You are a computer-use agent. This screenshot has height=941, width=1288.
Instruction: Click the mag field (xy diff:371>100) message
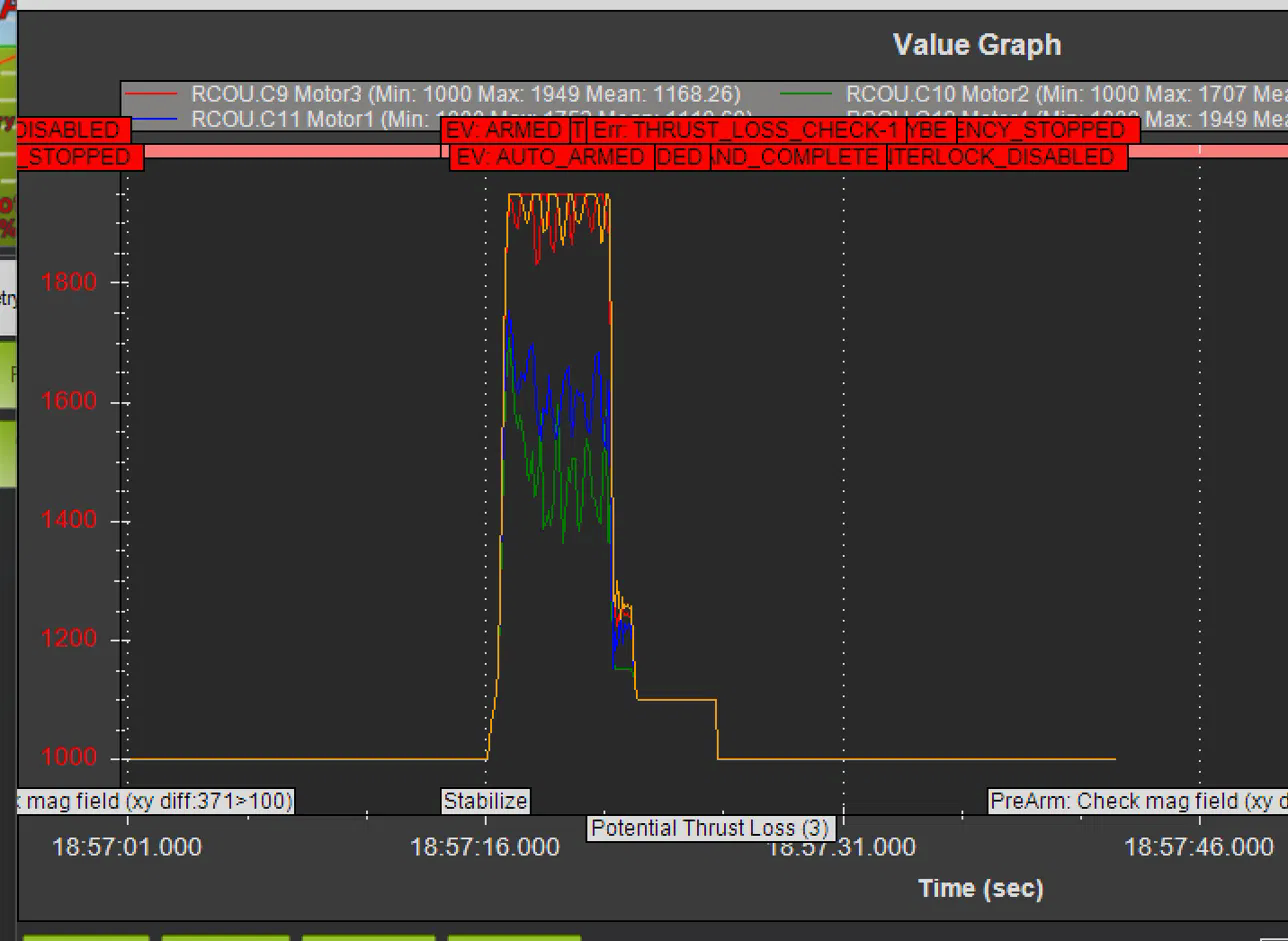click(156, 801)
